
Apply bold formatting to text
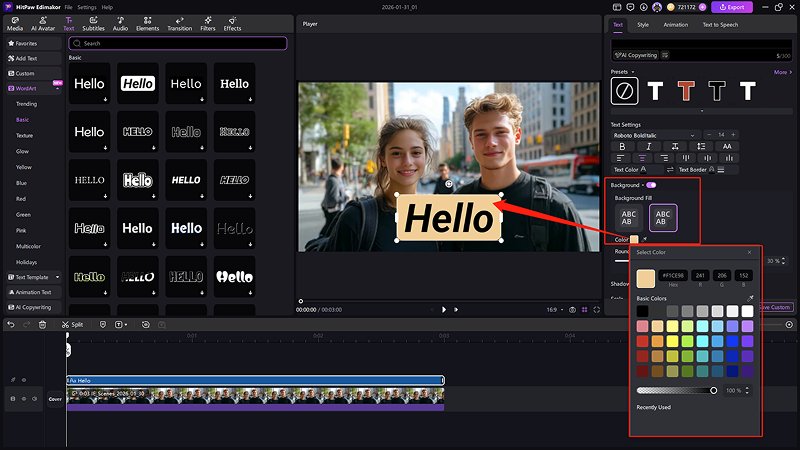click(x=622, y=146)
